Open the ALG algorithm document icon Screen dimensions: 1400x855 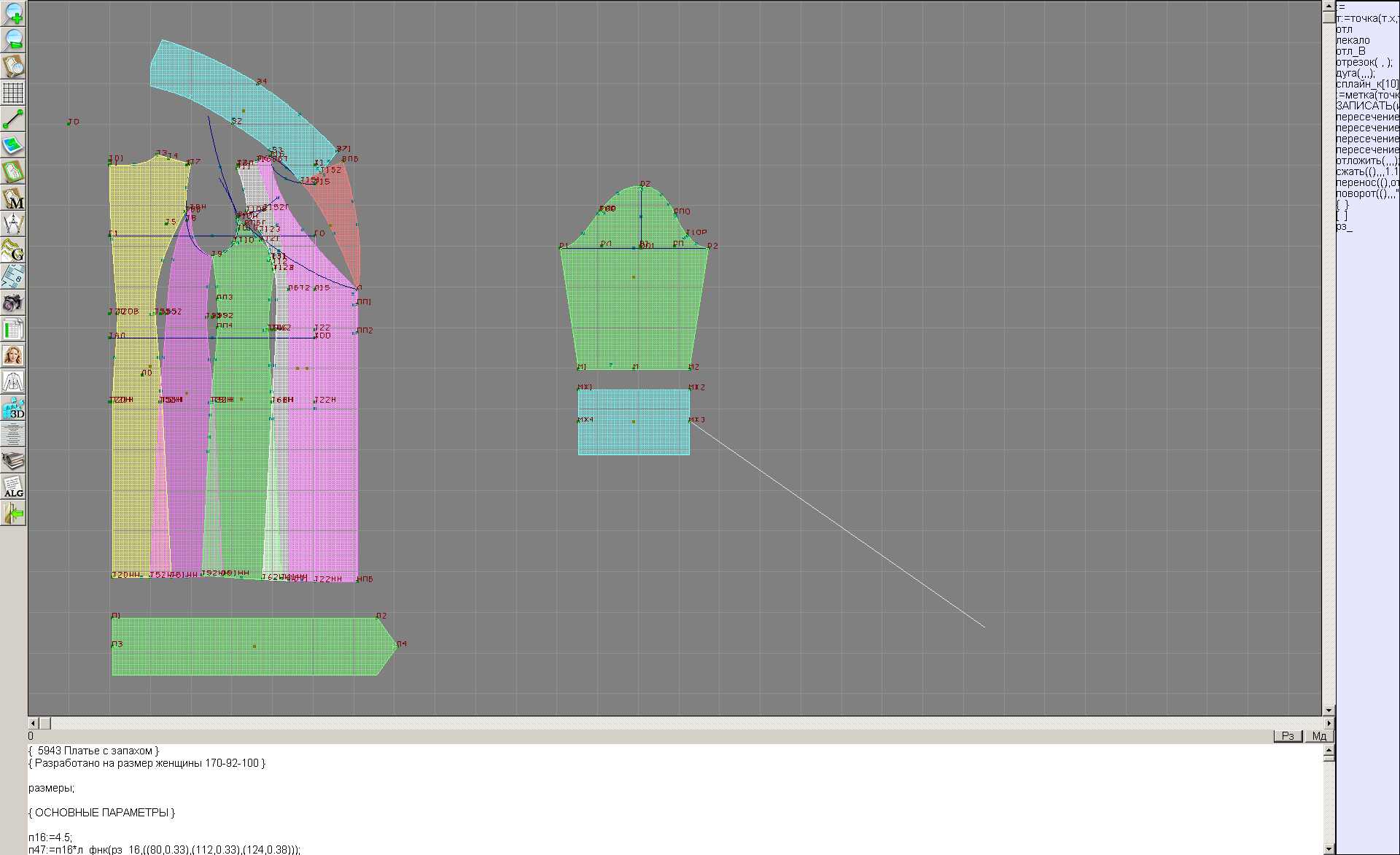[x=13, y=487]
